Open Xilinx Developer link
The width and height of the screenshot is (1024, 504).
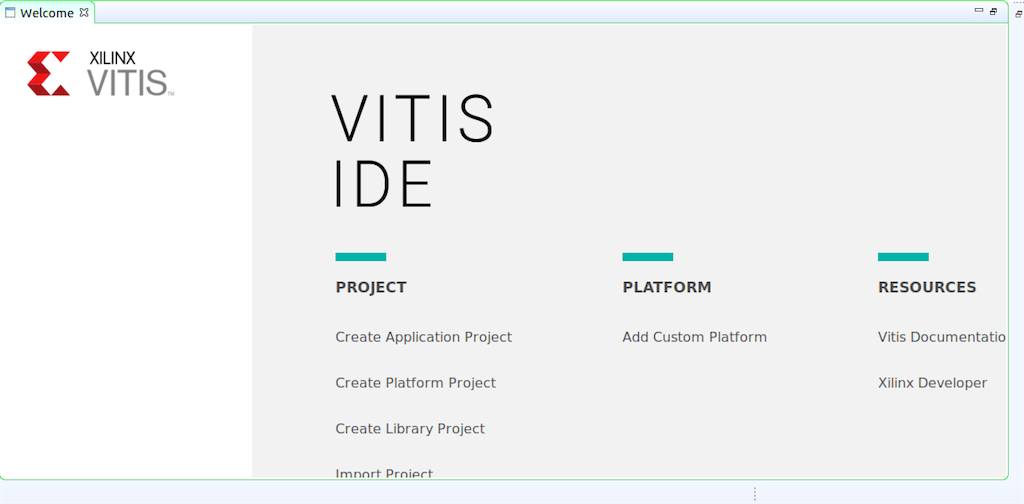coord(933,383)
